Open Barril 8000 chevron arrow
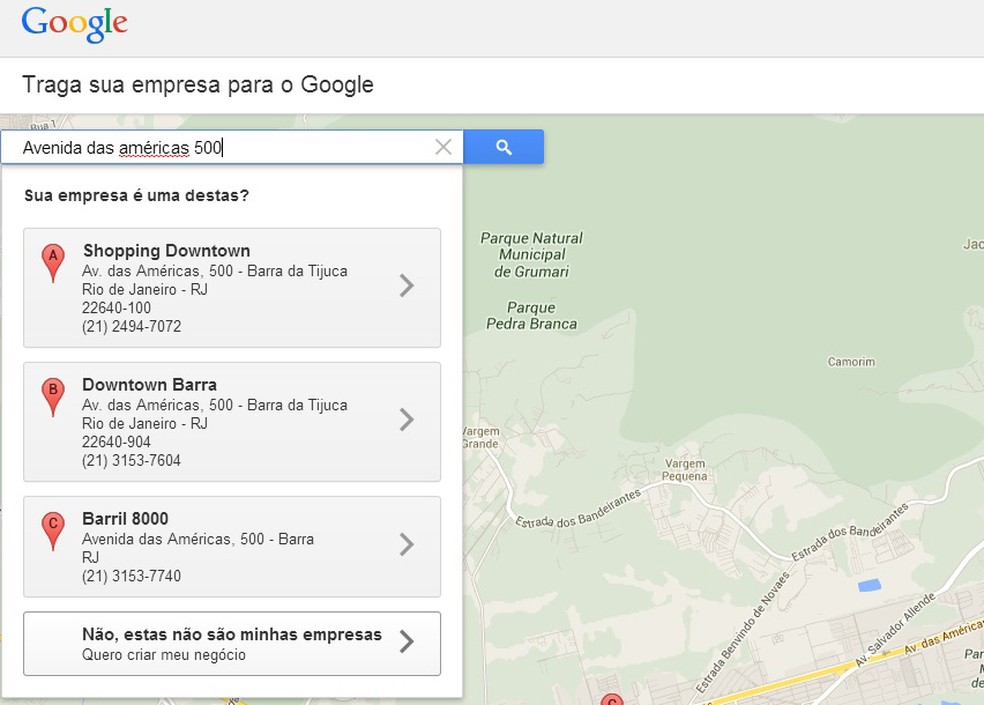 pyautogui.click(x=407, y=544)
